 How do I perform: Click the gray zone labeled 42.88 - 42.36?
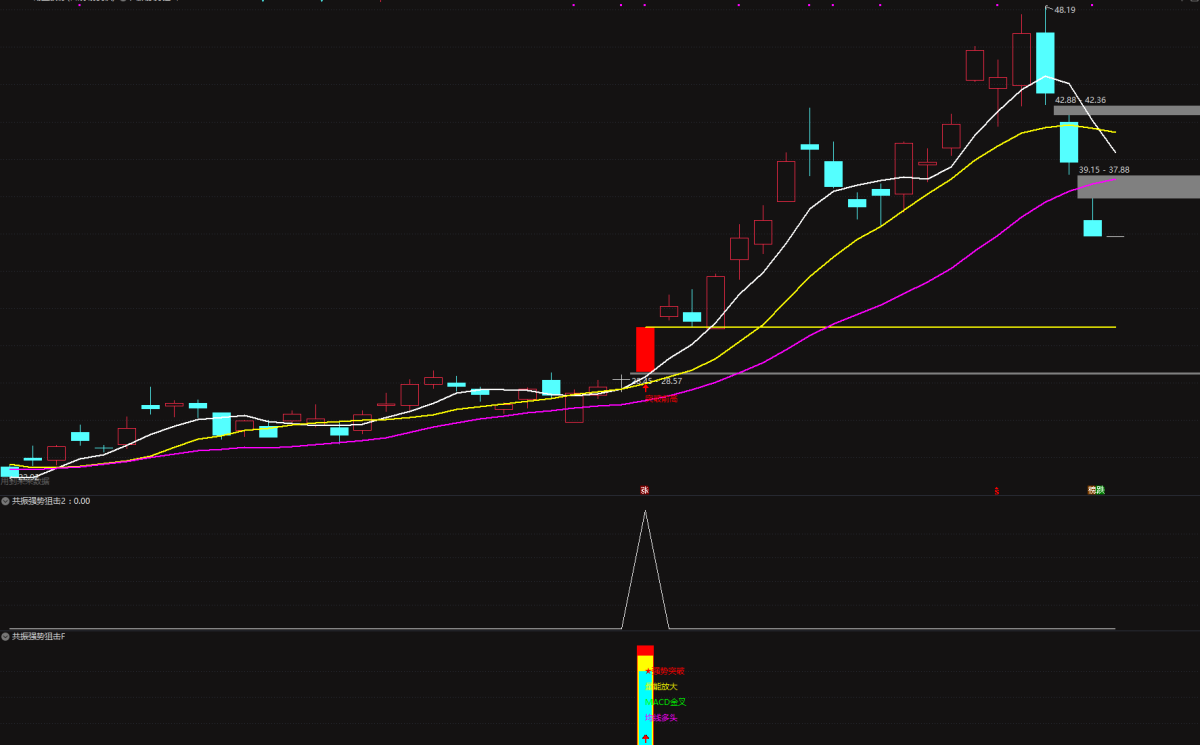point(1126,110)
